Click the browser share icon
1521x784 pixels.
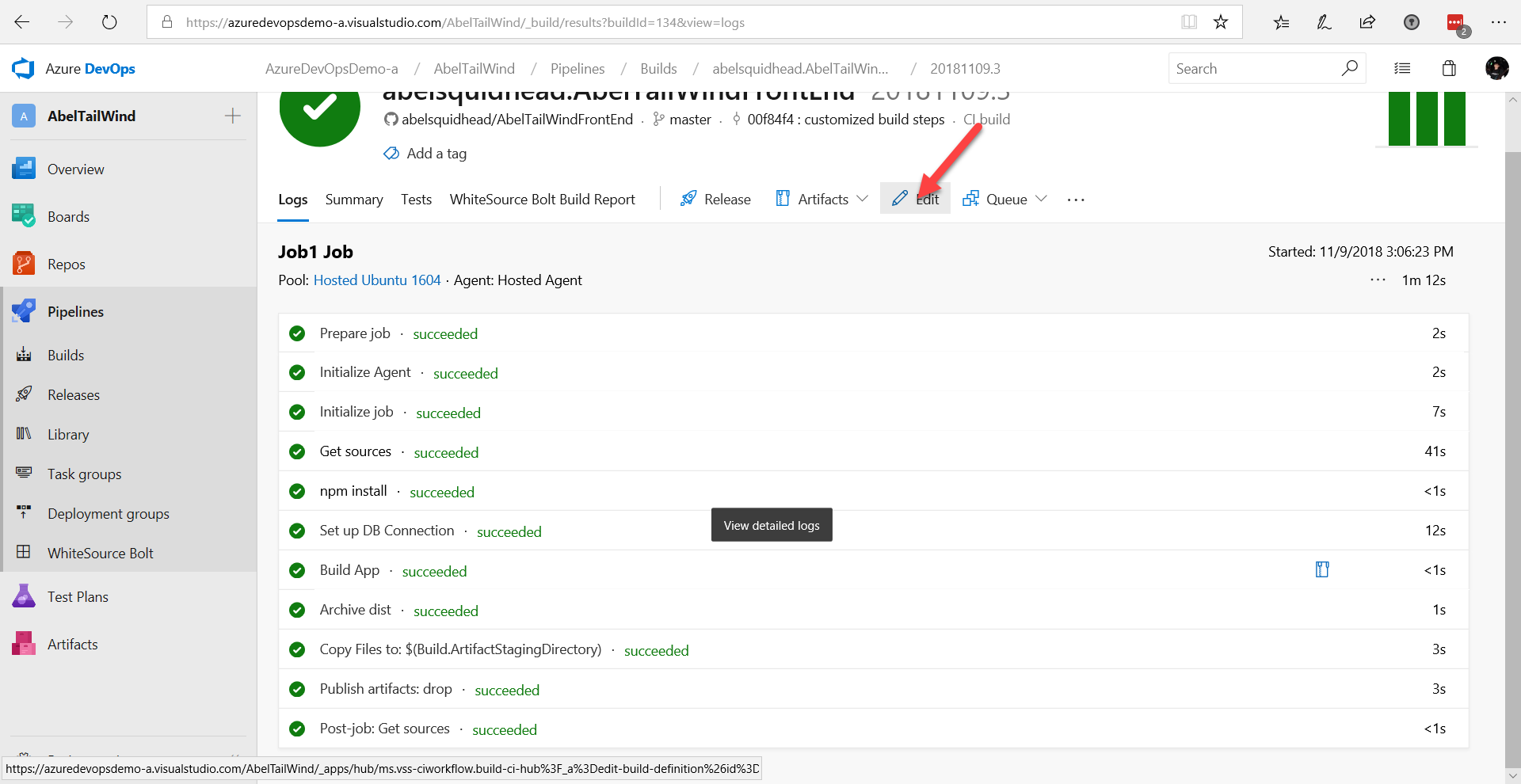click(1367, 22)
